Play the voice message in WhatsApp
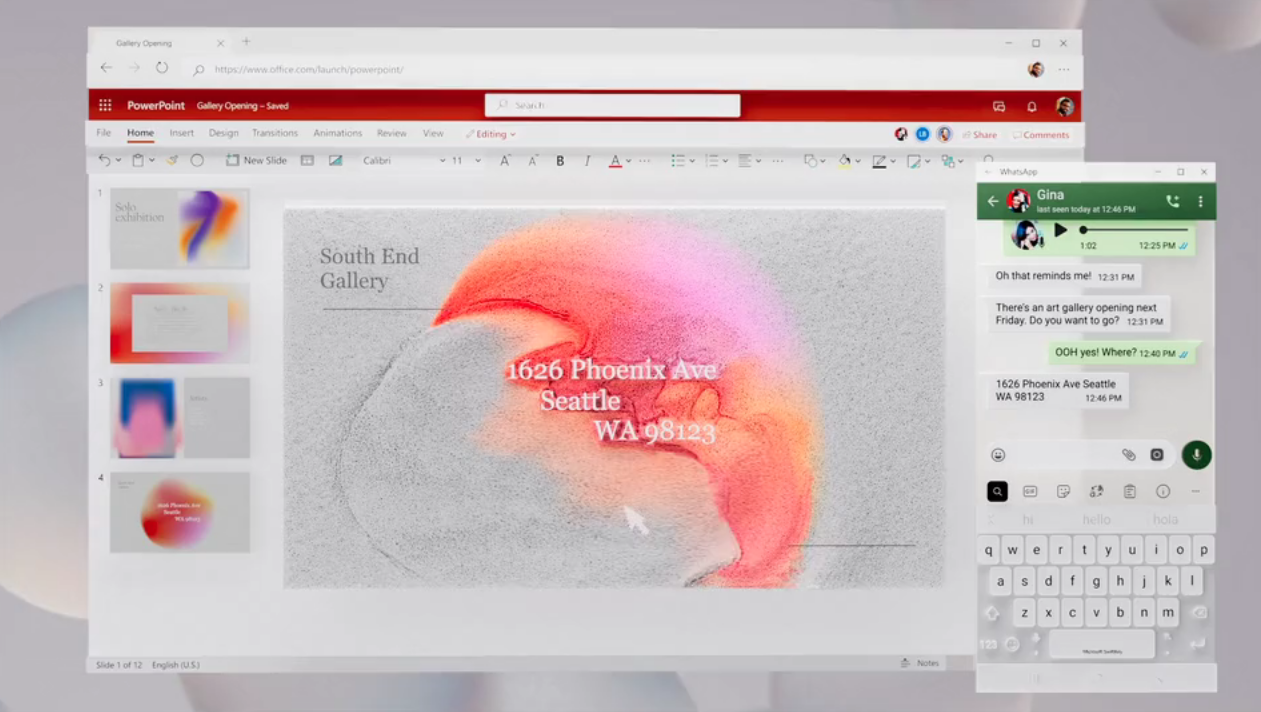Image resolution: width=1261 pixels, height=712 pixels. 1061,230
